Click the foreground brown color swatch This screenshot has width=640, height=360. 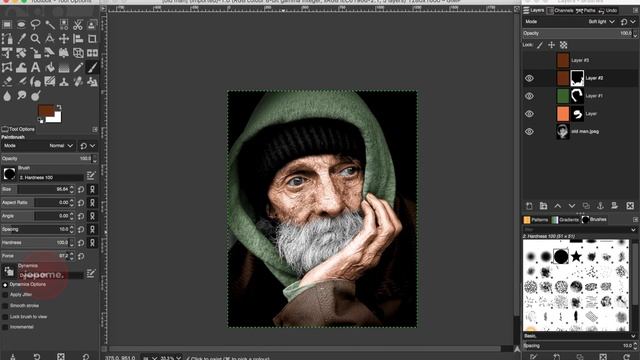click(x=45, y=110)
